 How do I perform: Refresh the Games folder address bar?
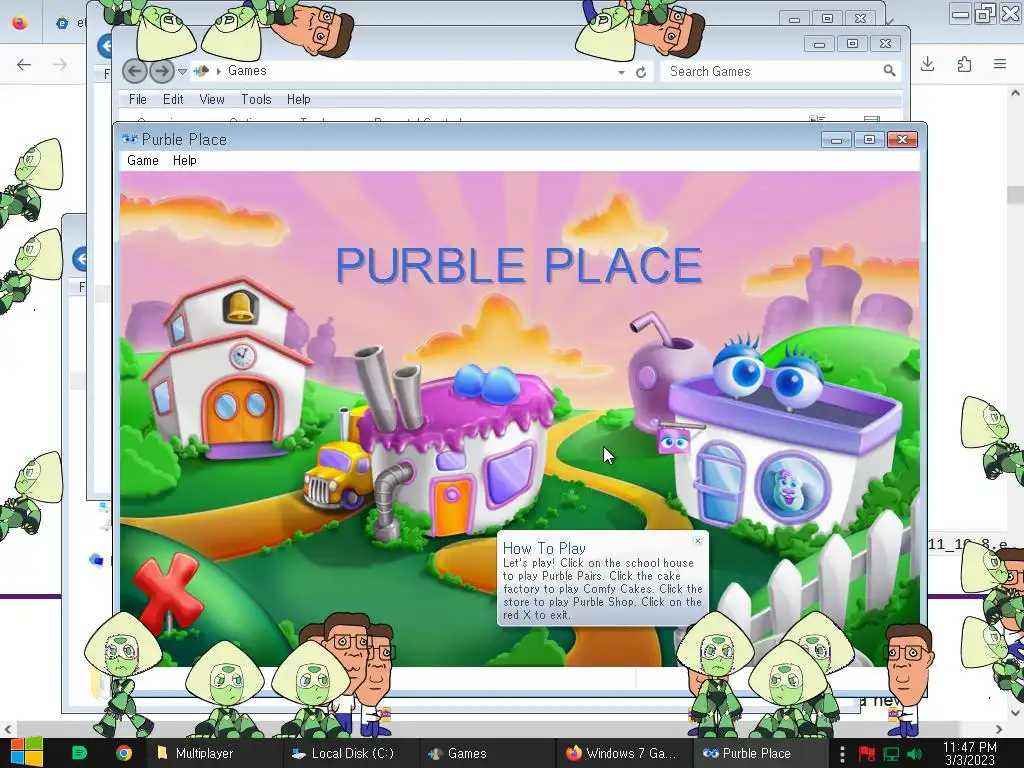[x=641, y=72]
